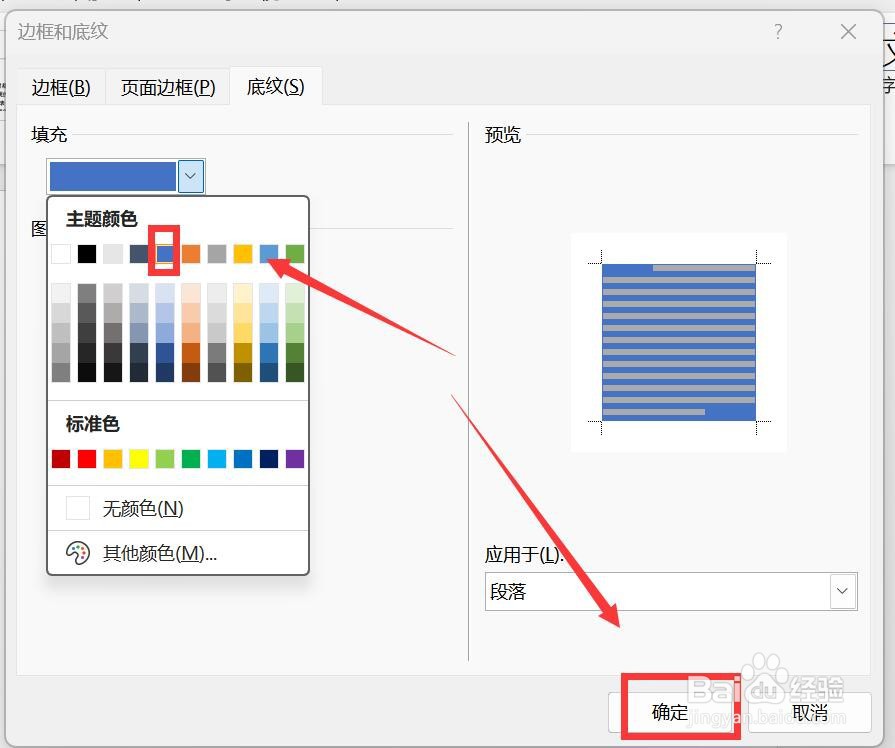Open the 应用于 dropdown showing 段落
This screenshot has height=748, width=895.
[842, 591]
